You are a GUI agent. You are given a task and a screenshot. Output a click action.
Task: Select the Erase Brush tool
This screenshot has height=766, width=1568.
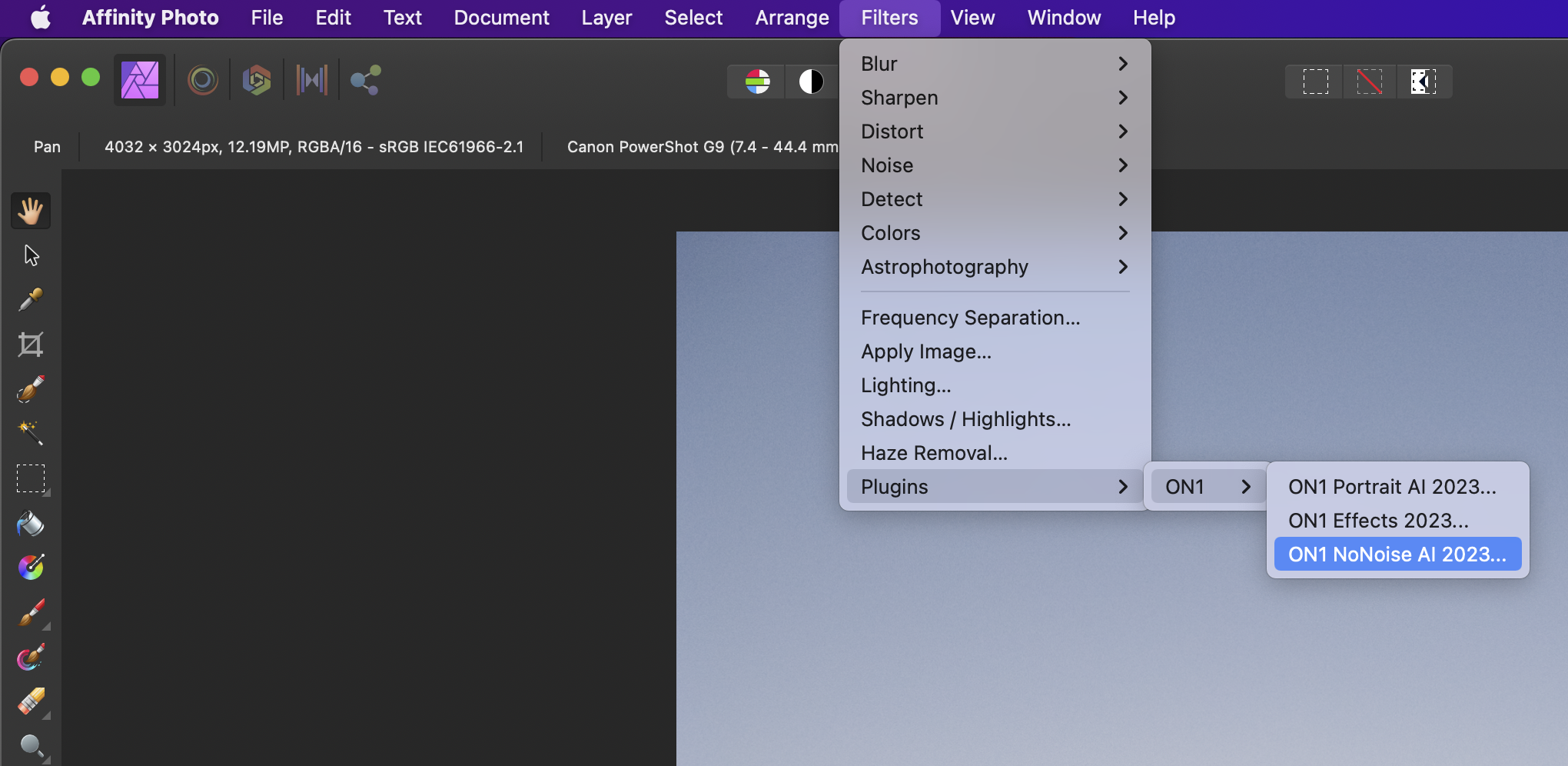click(x=31, y=702)
